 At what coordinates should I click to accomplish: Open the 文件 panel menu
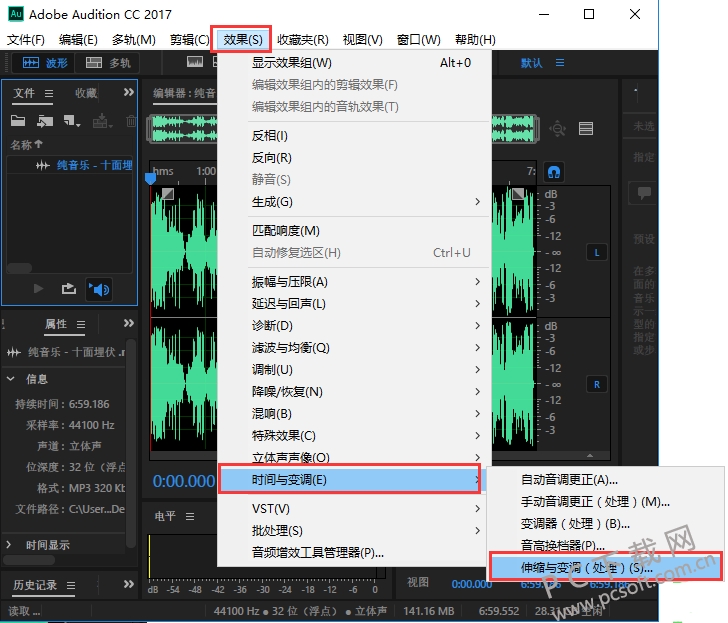coord(49,94)
